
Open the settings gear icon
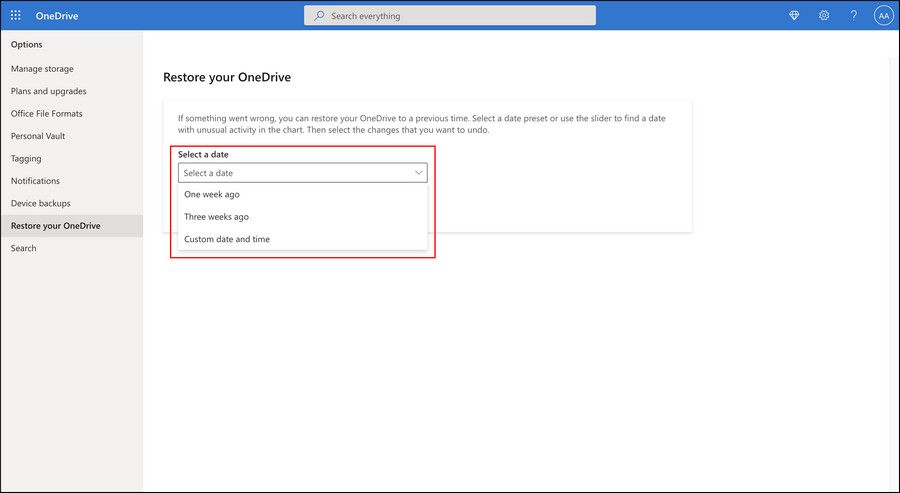(824, 15)
